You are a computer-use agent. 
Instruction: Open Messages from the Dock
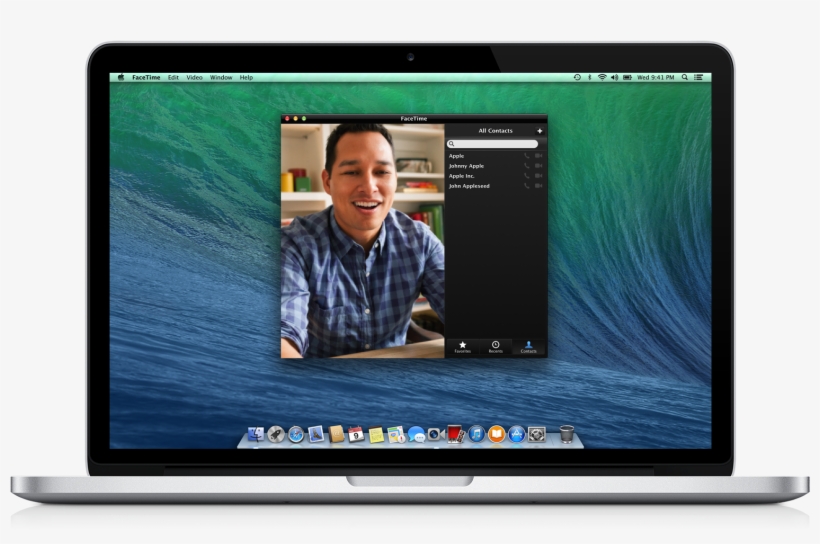[x=416, y=434]
